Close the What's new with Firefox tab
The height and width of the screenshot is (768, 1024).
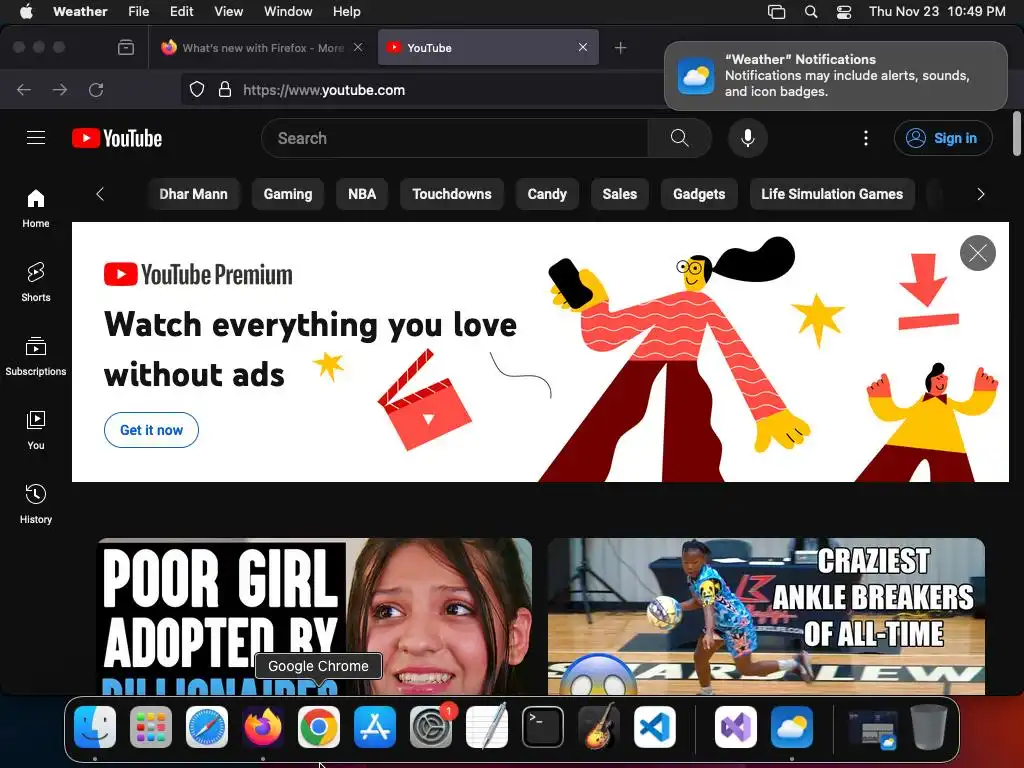tap(358, 47)
